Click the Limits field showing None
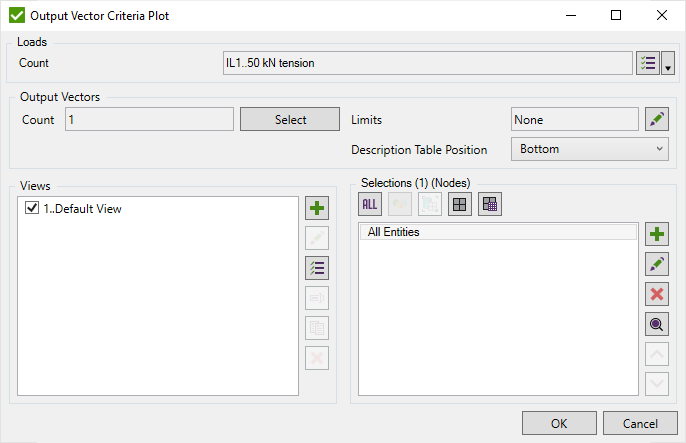Viewport: 686px width, 443px height. coord(574,119)
